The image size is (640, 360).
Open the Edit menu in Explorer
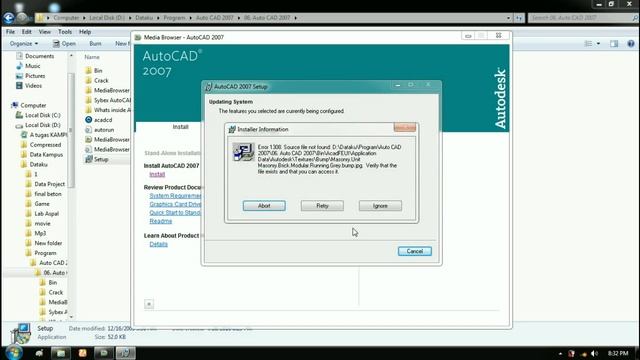click(27, 32)
